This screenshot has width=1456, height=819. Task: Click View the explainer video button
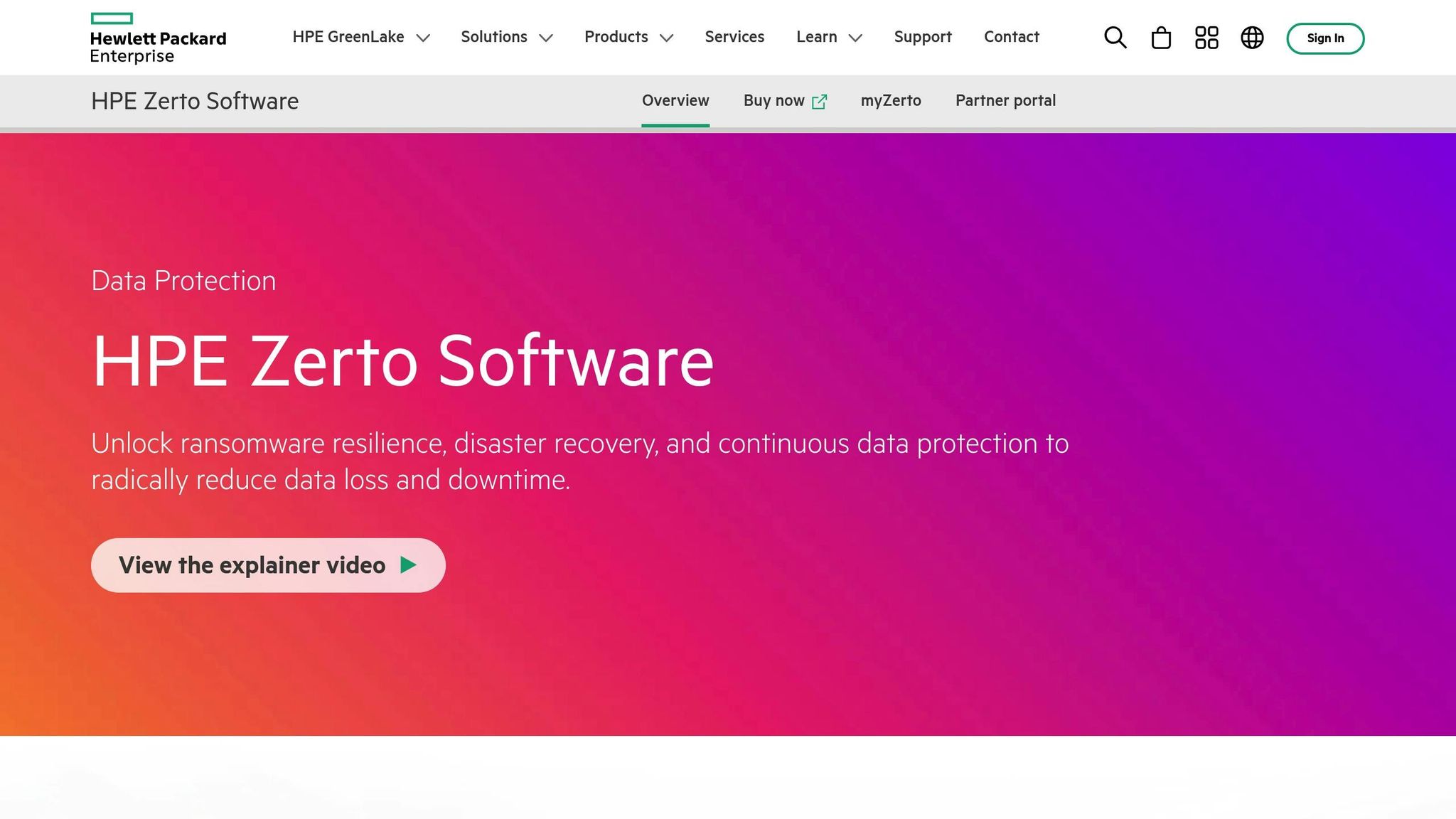pos(268,565)
